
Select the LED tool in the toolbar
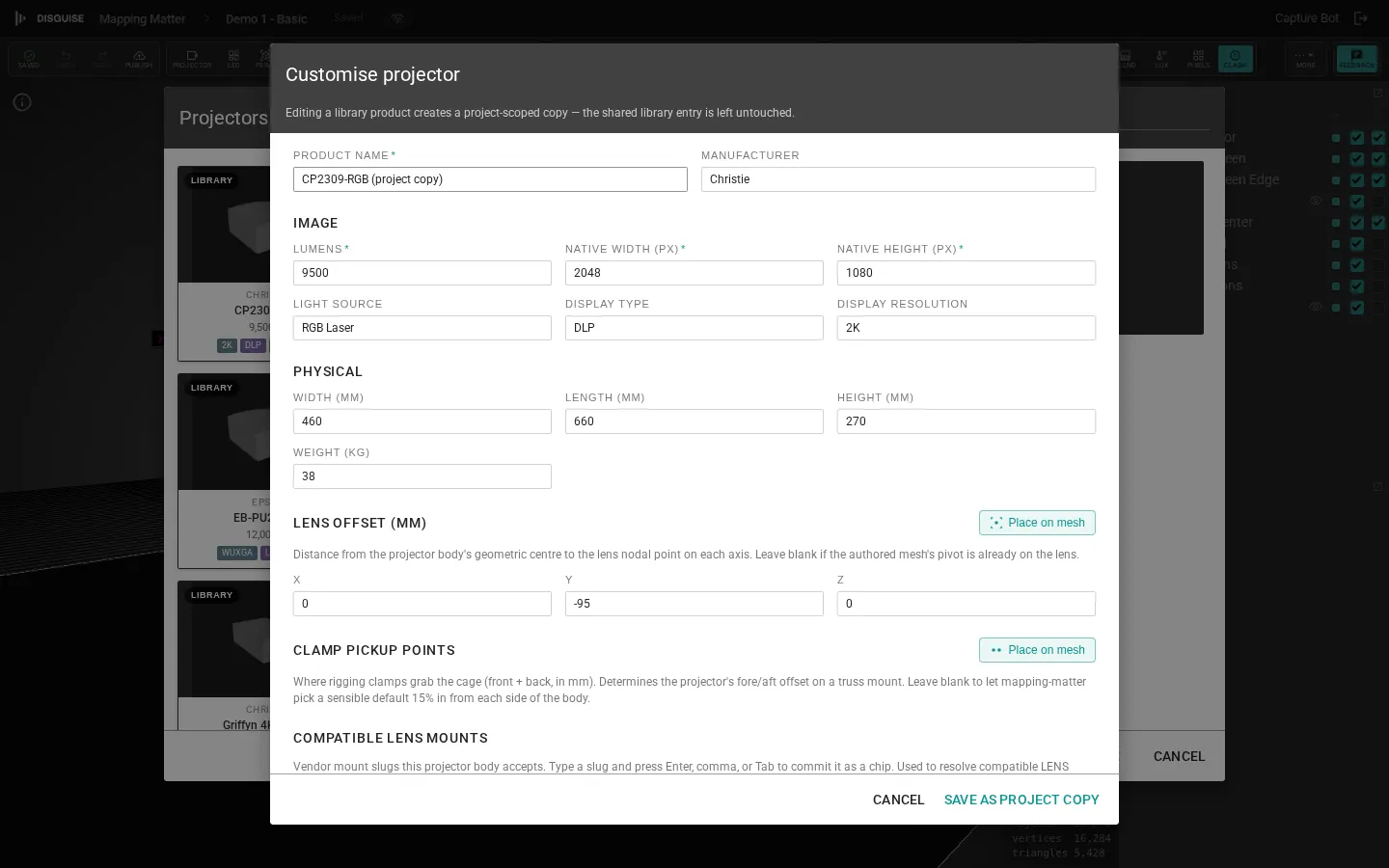click(233, 59)
